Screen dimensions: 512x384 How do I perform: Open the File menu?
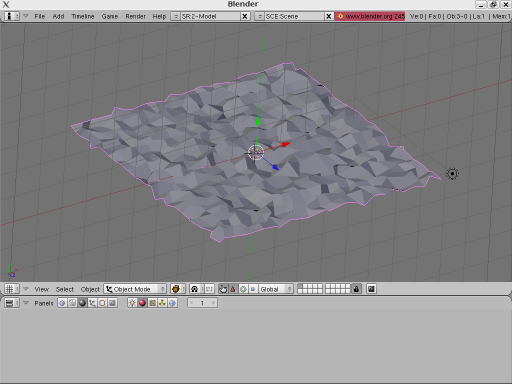point(40,16)
